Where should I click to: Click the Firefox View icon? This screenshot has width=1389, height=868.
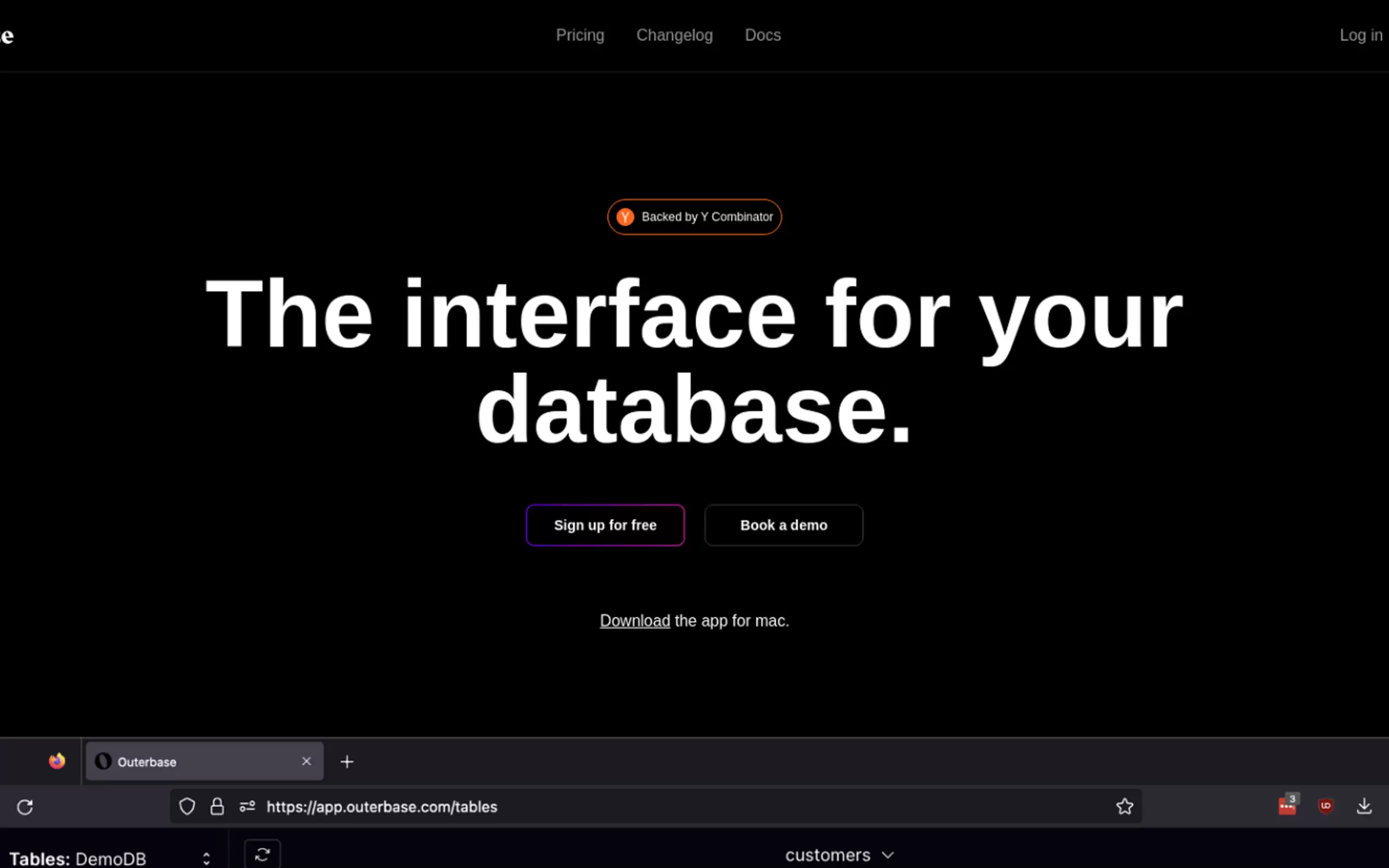click(x=57, y=761)
